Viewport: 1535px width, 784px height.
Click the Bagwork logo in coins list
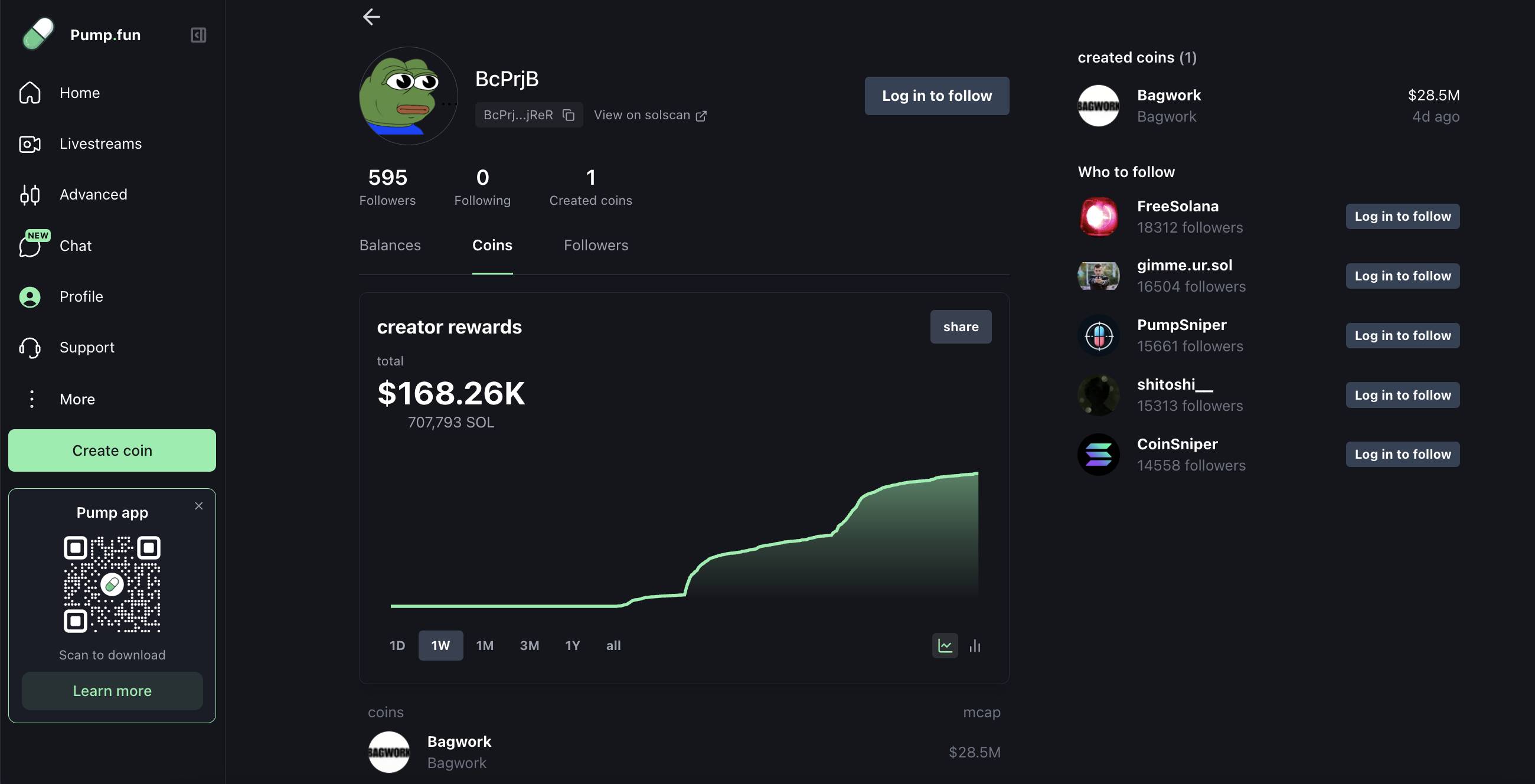click(x=389, y=753)
